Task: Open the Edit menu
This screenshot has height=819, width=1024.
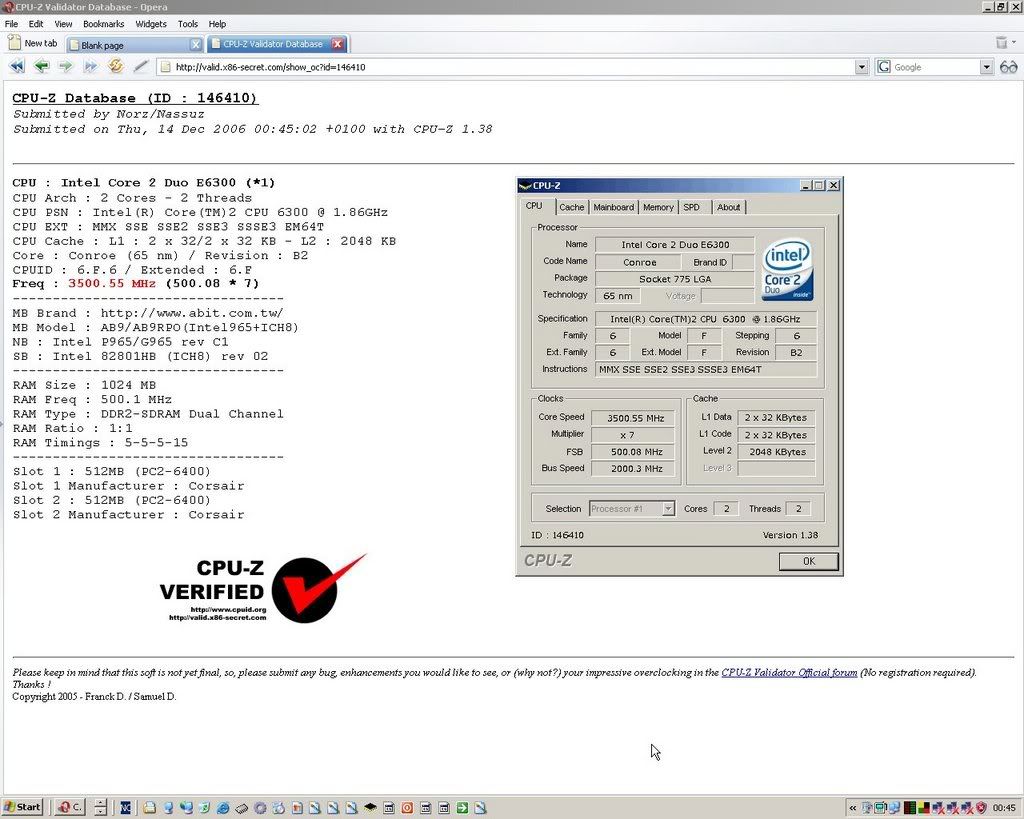Action: tap(36, 24)
